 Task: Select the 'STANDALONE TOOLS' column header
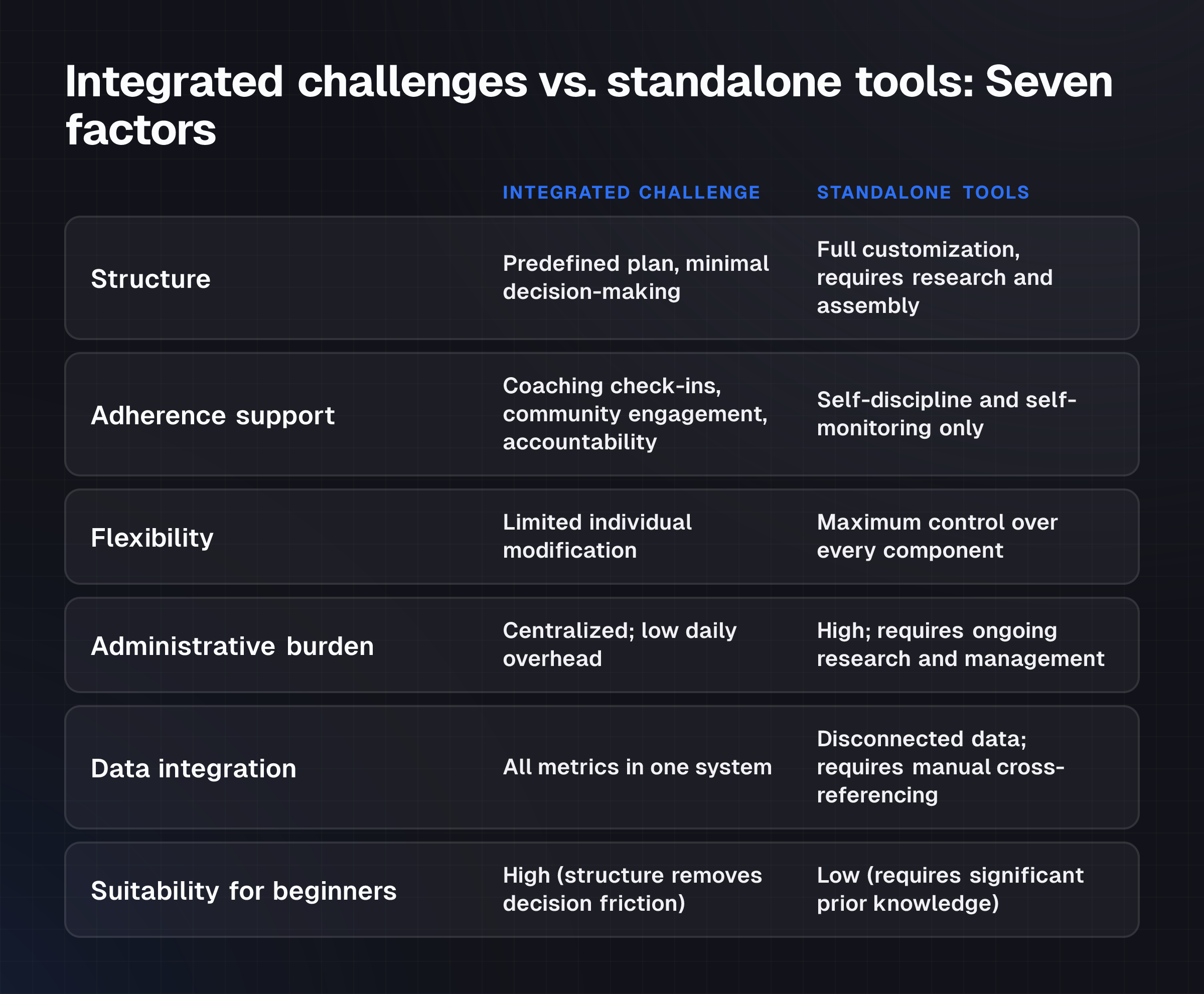(x=923, y=193)
